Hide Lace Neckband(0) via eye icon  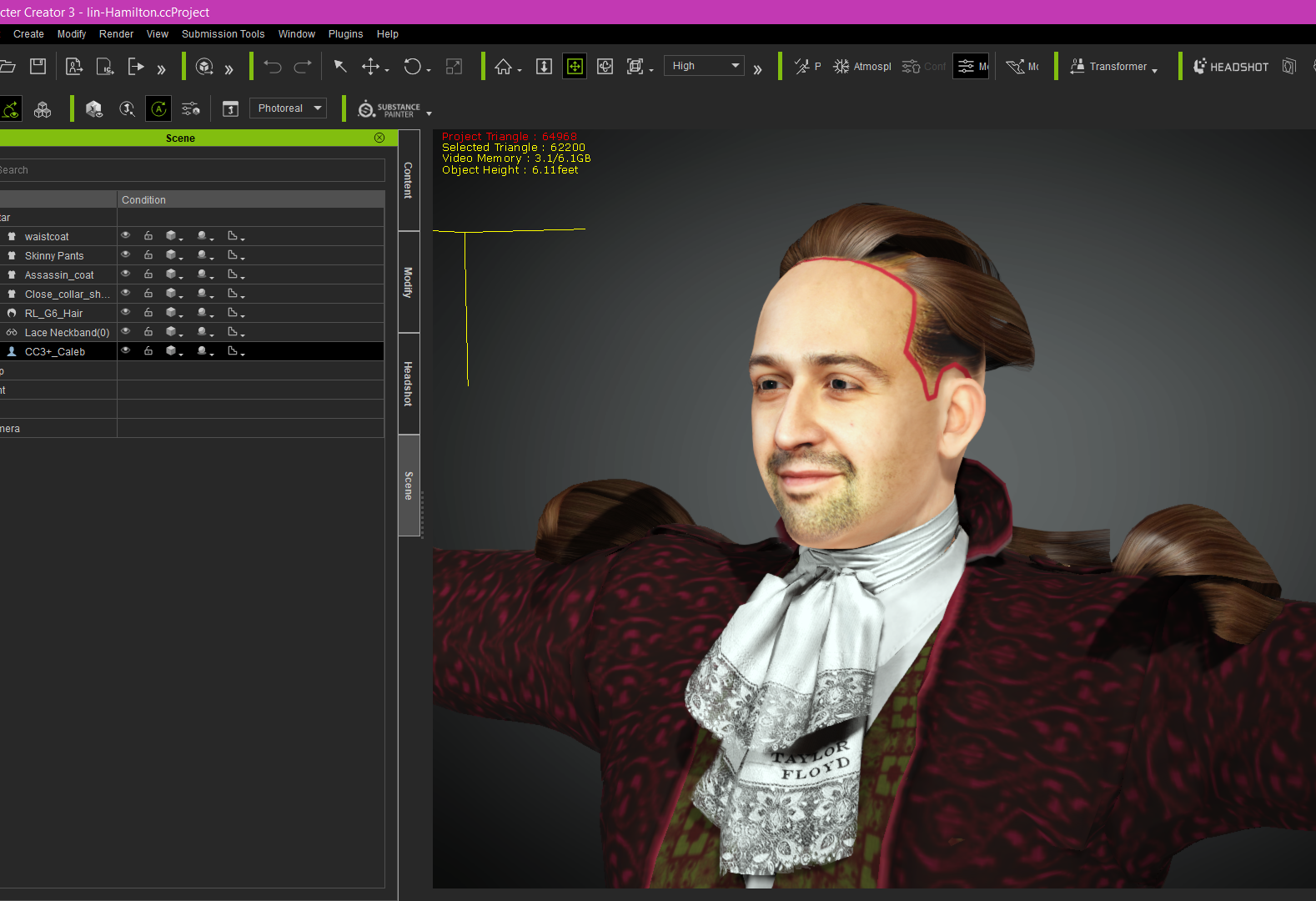click(x=126, y=332)
